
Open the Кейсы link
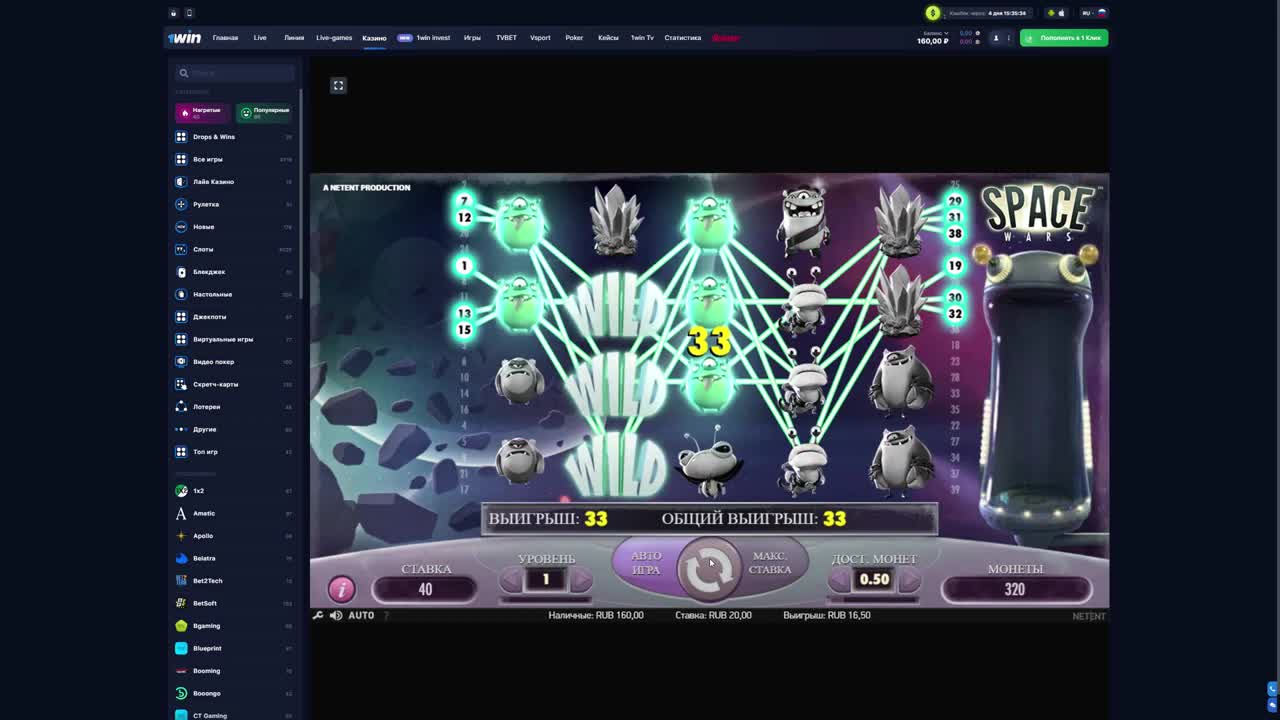pyautogui.click(x=608, y=38)
